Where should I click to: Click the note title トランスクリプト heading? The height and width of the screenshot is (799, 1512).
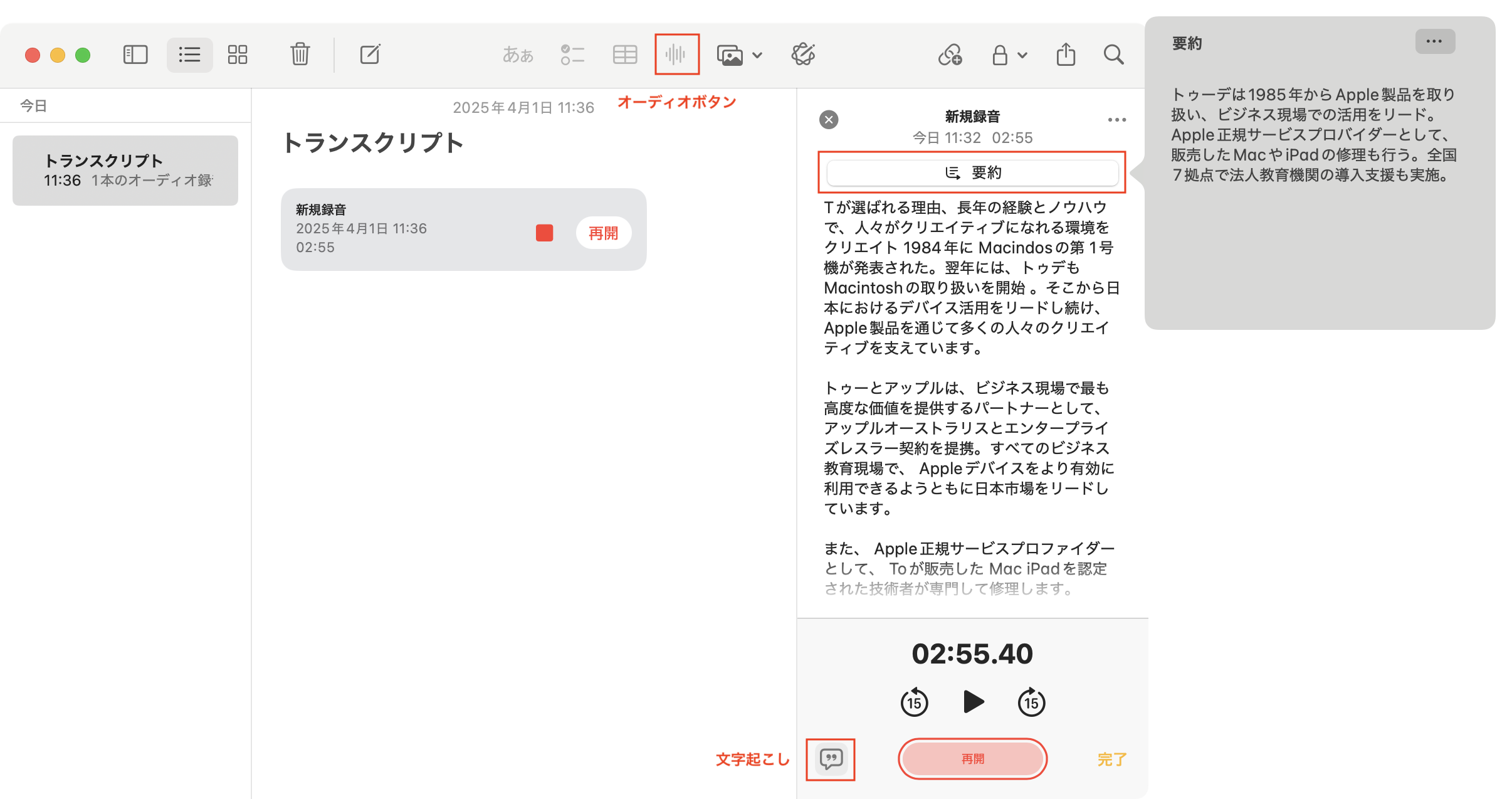coord(373,143)
